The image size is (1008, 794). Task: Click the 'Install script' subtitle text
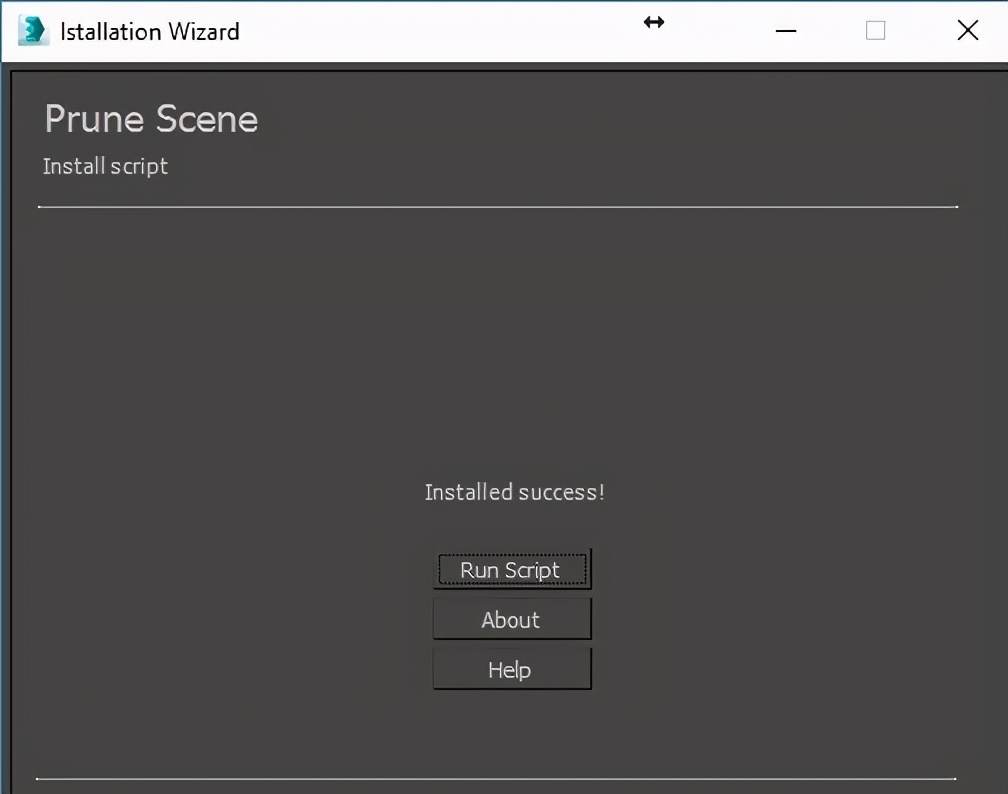coord(105,167)
